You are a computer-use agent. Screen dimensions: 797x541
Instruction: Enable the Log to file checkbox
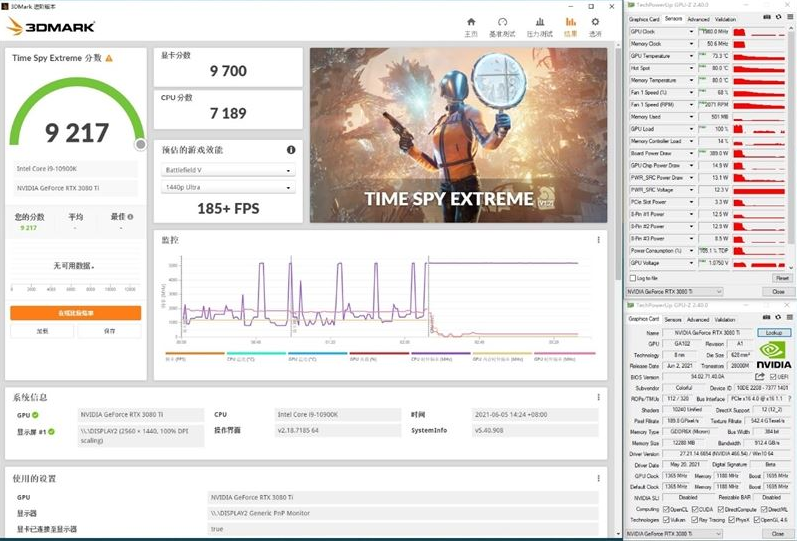[x=631, y=277]
